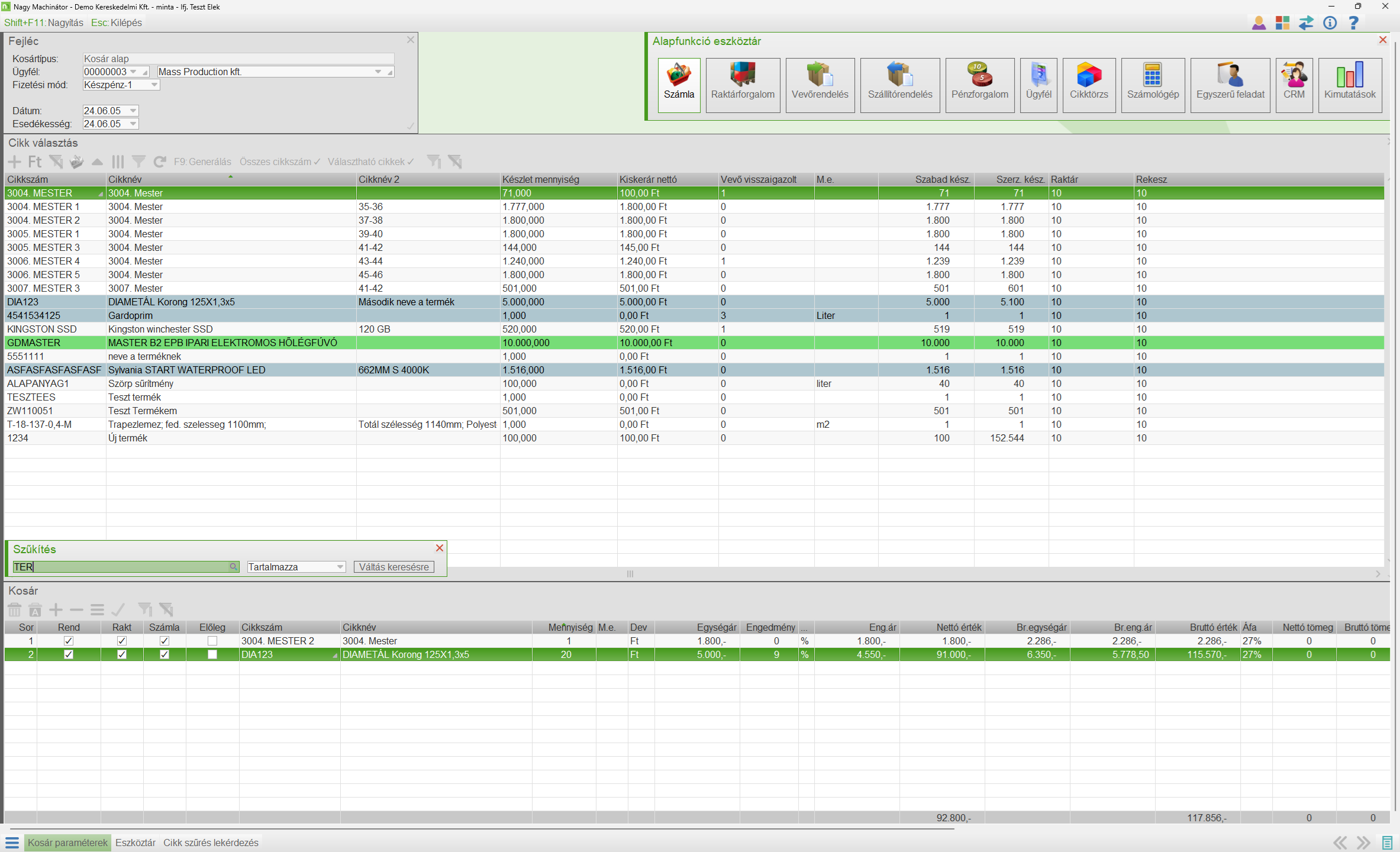The width and height of the screenshot is (1400, 852).
Task: Uncheck Rend checkbox in basket row 1
Action: point(69,641)
